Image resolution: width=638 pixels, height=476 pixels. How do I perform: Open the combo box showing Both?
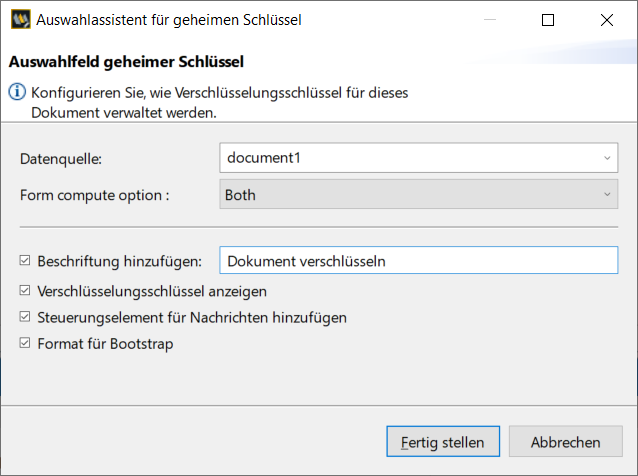419,194
